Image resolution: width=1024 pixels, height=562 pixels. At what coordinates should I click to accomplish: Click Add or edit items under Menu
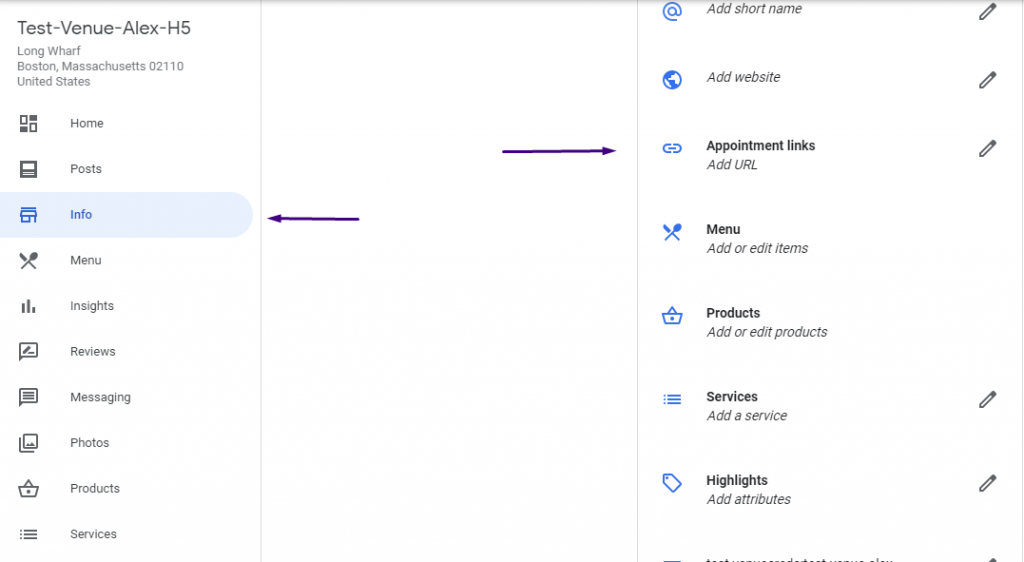758,248
